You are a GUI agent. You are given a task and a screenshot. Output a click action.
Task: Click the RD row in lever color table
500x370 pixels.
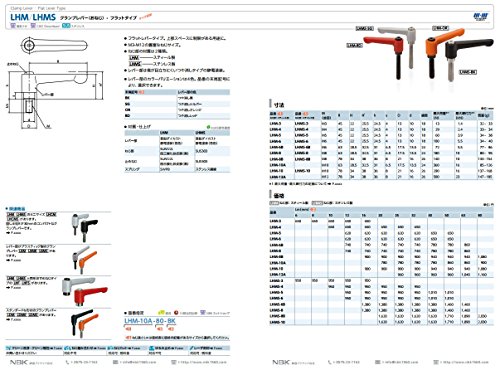(x=177, y=116)
